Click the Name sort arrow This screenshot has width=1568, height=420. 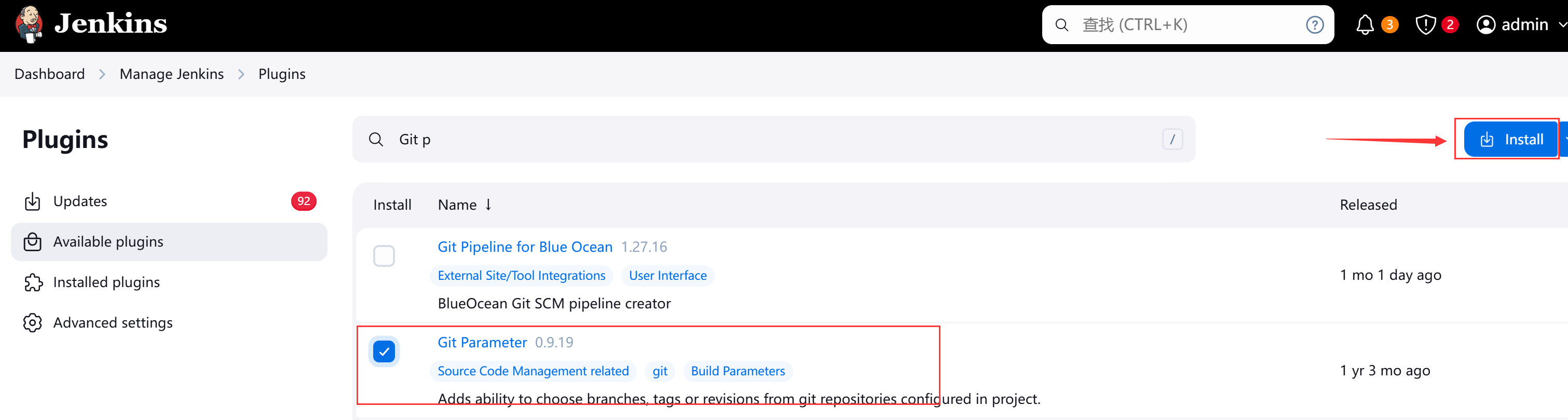[487, 205]
